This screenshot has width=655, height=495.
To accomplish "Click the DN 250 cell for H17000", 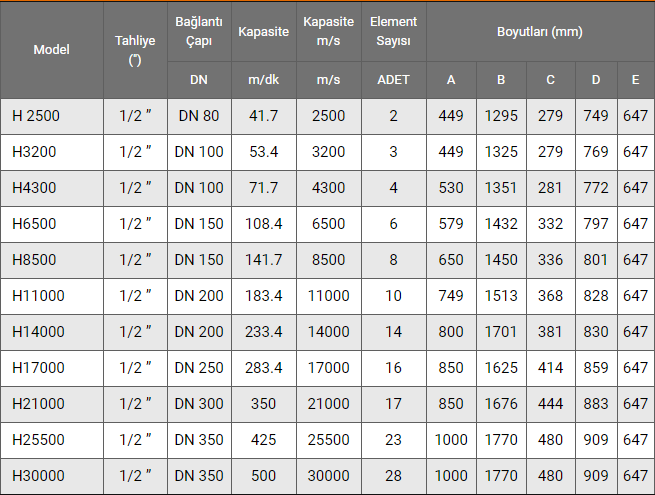I will (199, 368).
